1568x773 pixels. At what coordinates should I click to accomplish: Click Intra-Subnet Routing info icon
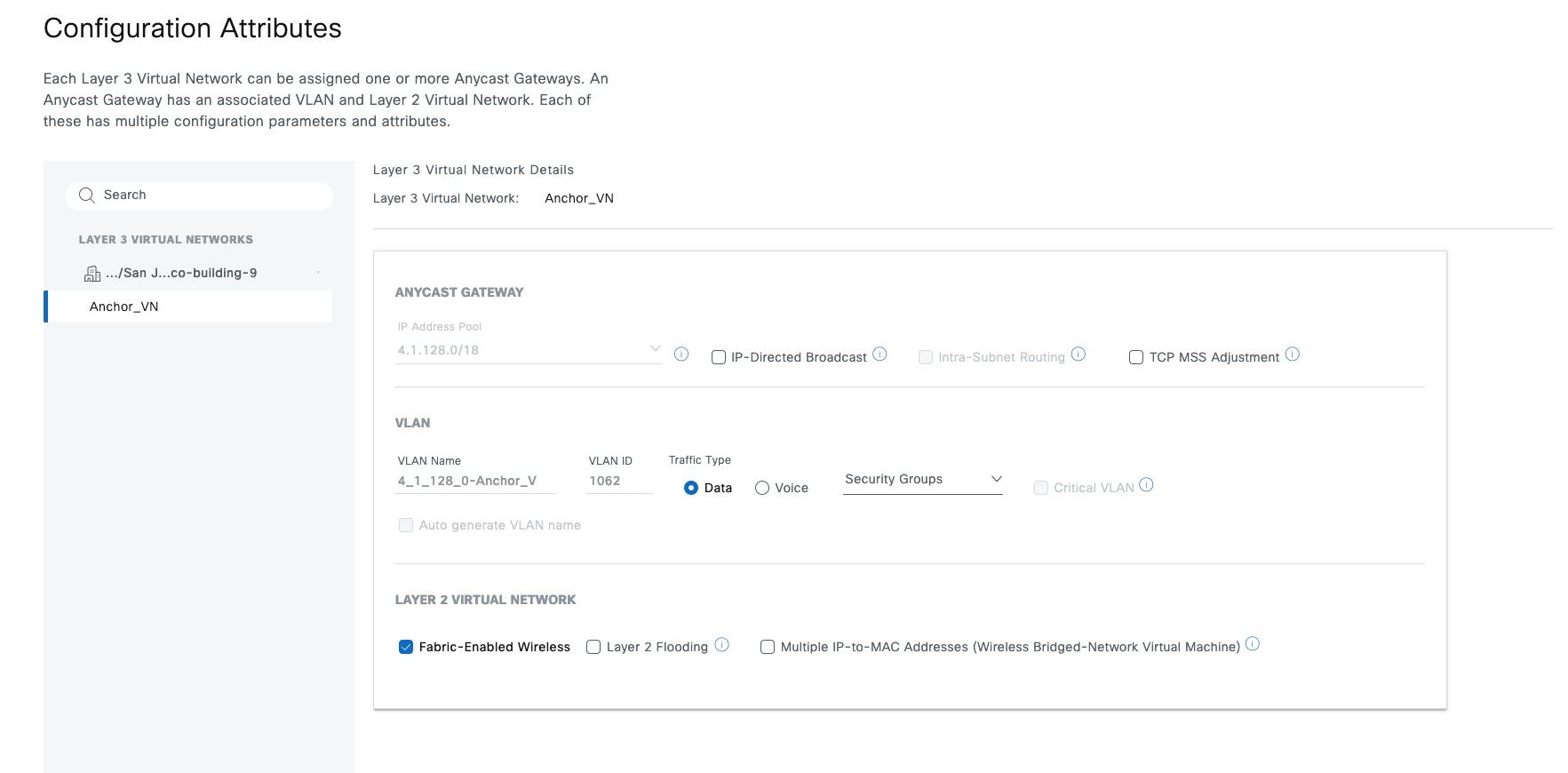pos(1078,354)
